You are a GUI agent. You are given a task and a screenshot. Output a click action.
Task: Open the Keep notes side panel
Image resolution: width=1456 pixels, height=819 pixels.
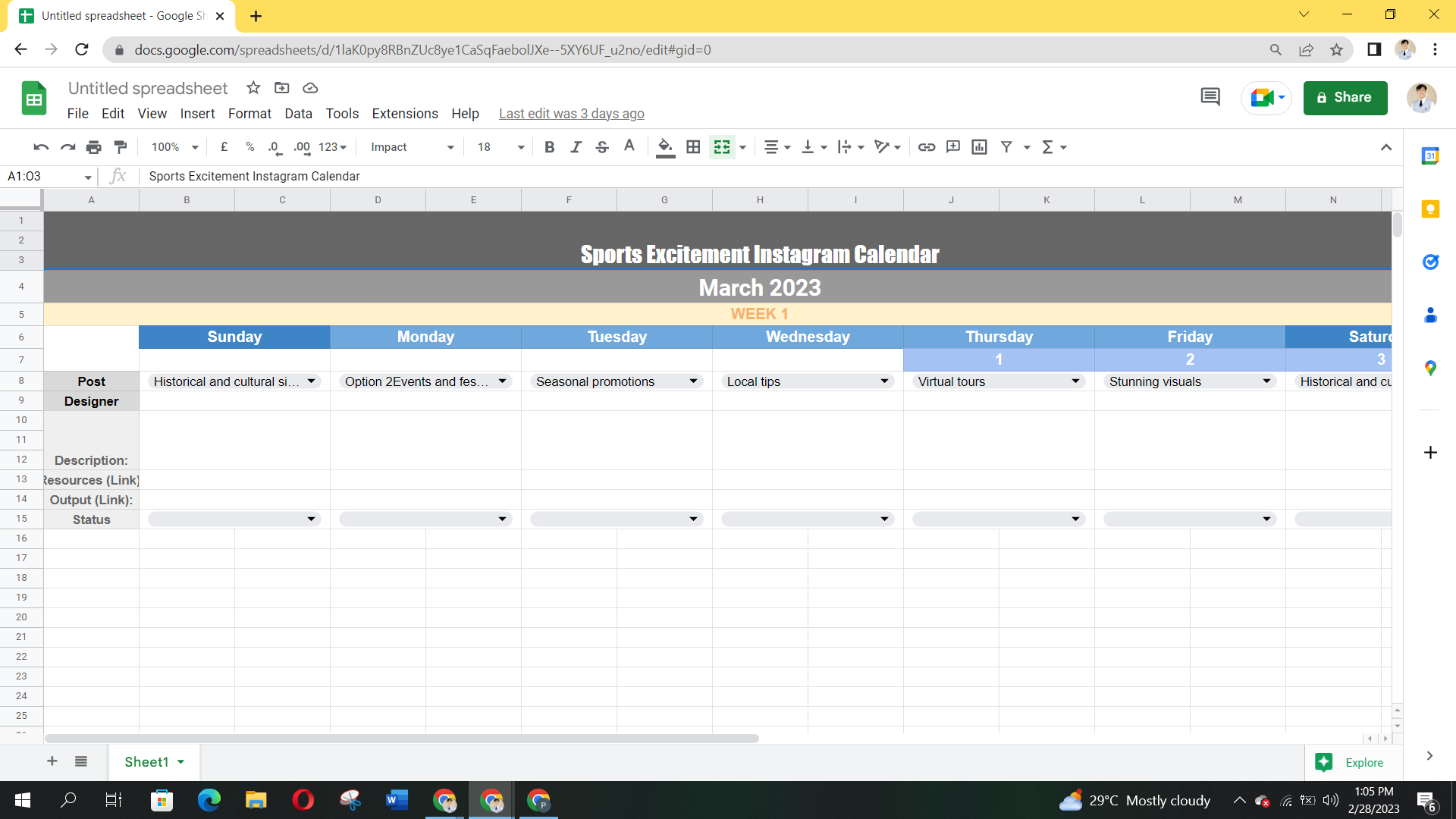pyautogui.click(x=1430, y=209)
